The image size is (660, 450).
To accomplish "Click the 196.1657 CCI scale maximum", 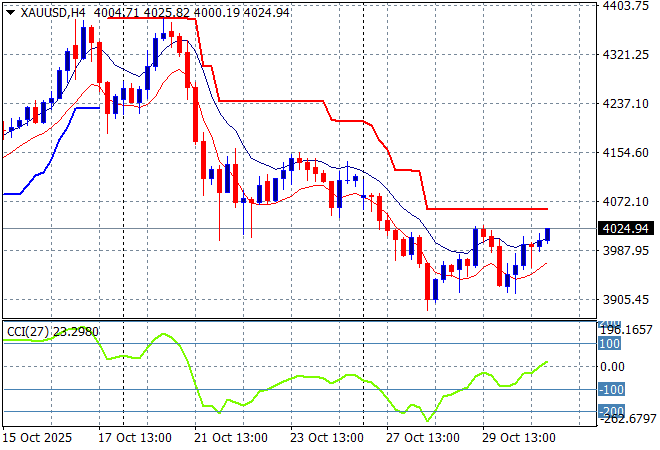I will (627, 330).
